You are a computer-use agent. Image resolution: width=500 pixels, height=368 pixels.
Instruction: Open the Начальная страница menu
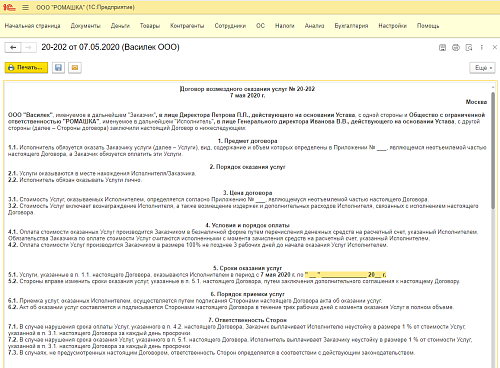point(32,26)
